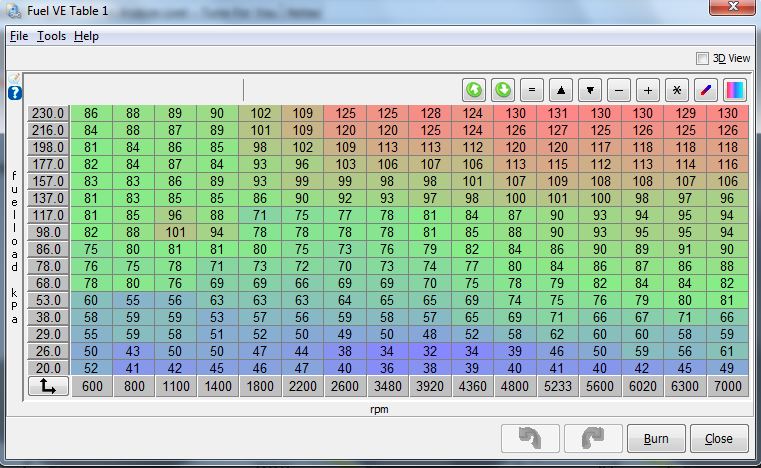Select the 98.0 kPa row header
Screen dimensions: 761x468
click(x=48, y=232)
